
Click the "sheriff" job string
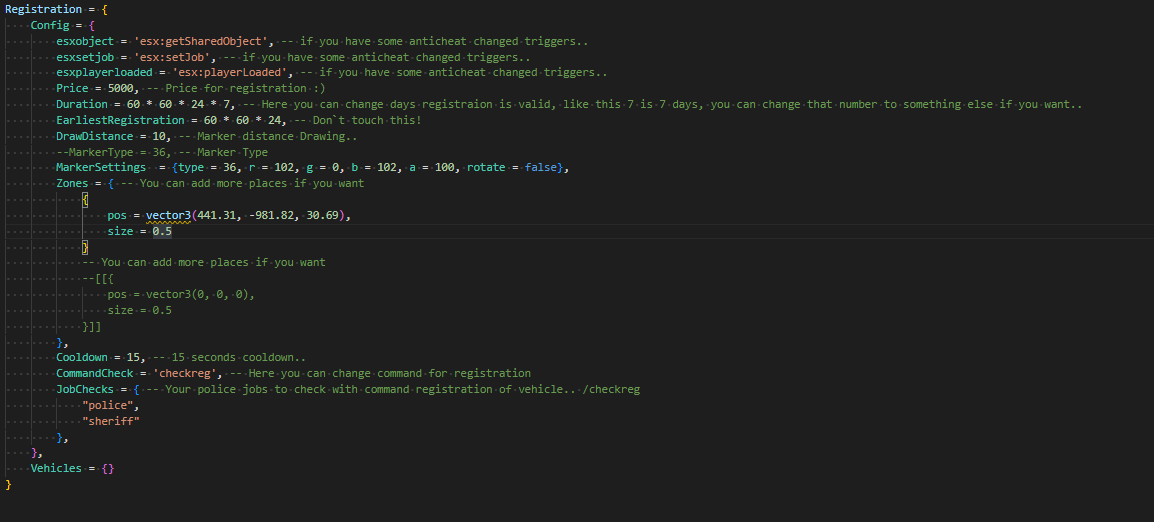point(111,421)
